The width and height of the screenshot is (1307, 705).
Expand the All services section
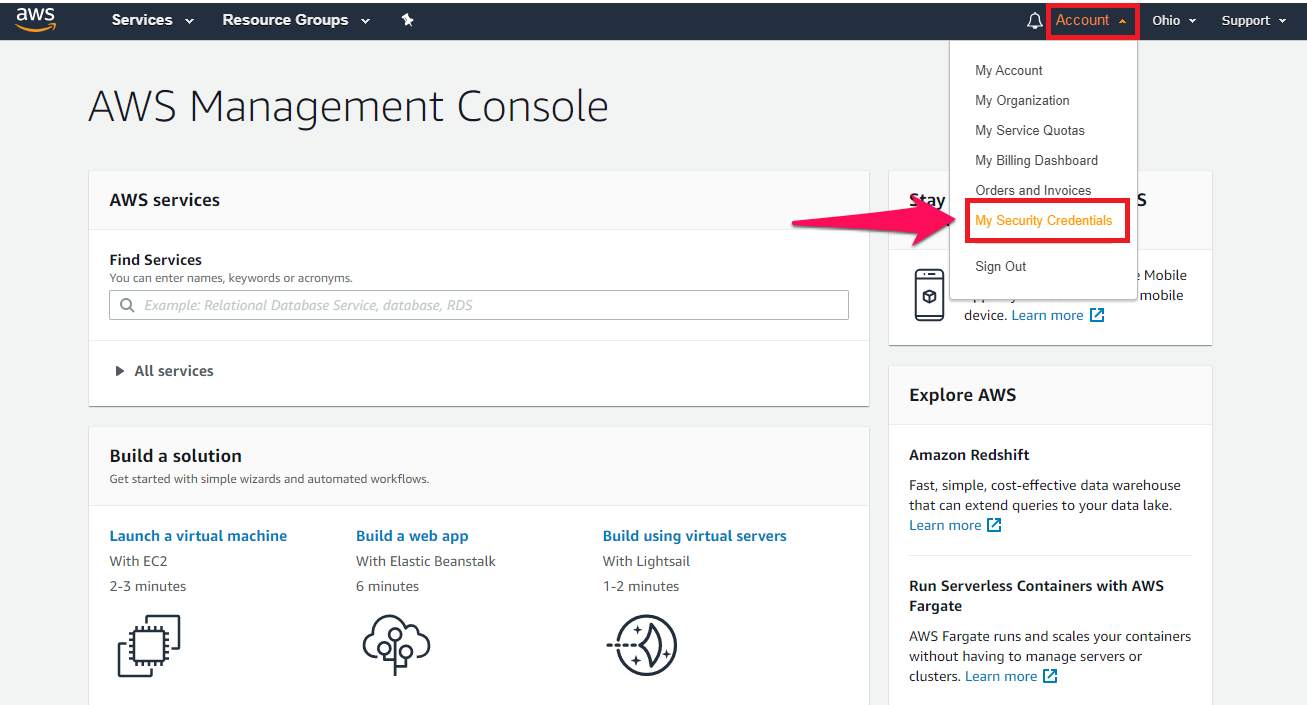point(165,371)
